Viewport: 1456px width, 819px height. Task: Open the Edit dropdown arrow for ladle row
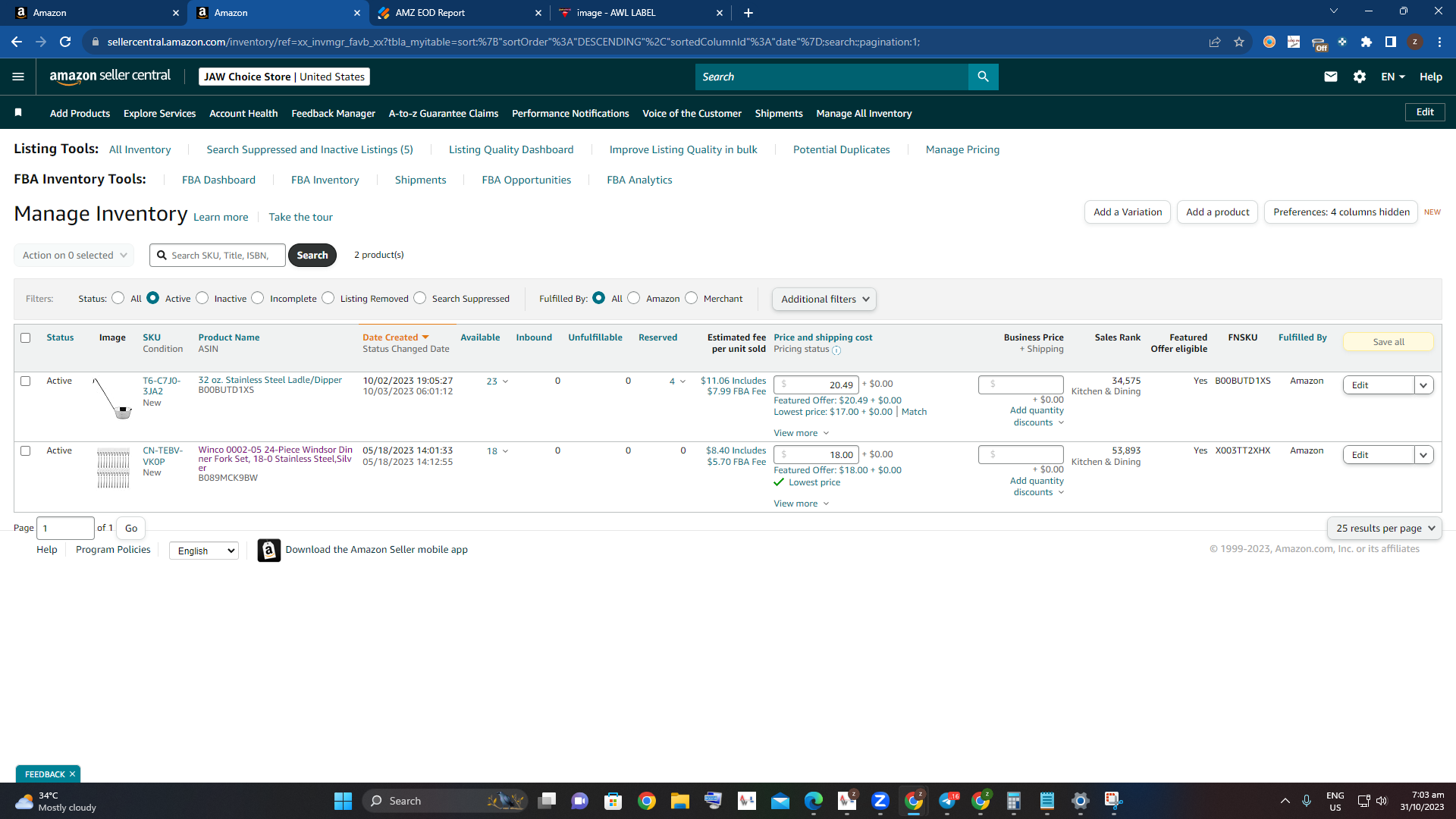click(1423, 385)
